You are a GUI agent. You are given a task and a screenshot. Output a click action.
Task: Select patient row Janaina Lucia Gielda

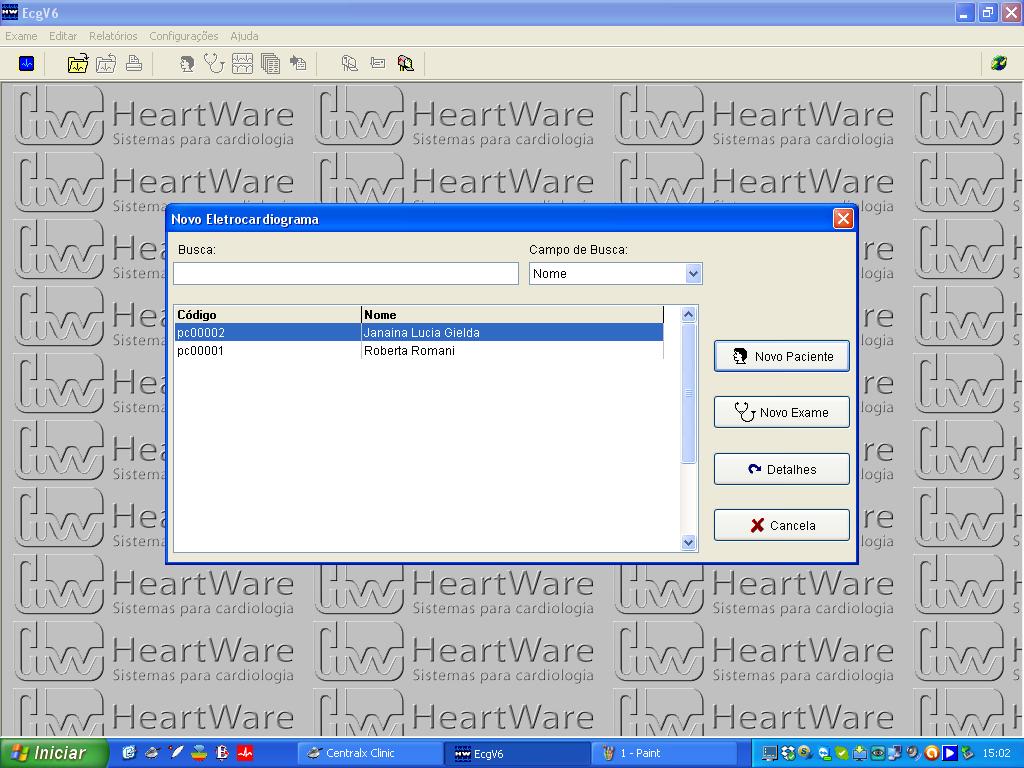pyautogui.click(x=419, y=332)
